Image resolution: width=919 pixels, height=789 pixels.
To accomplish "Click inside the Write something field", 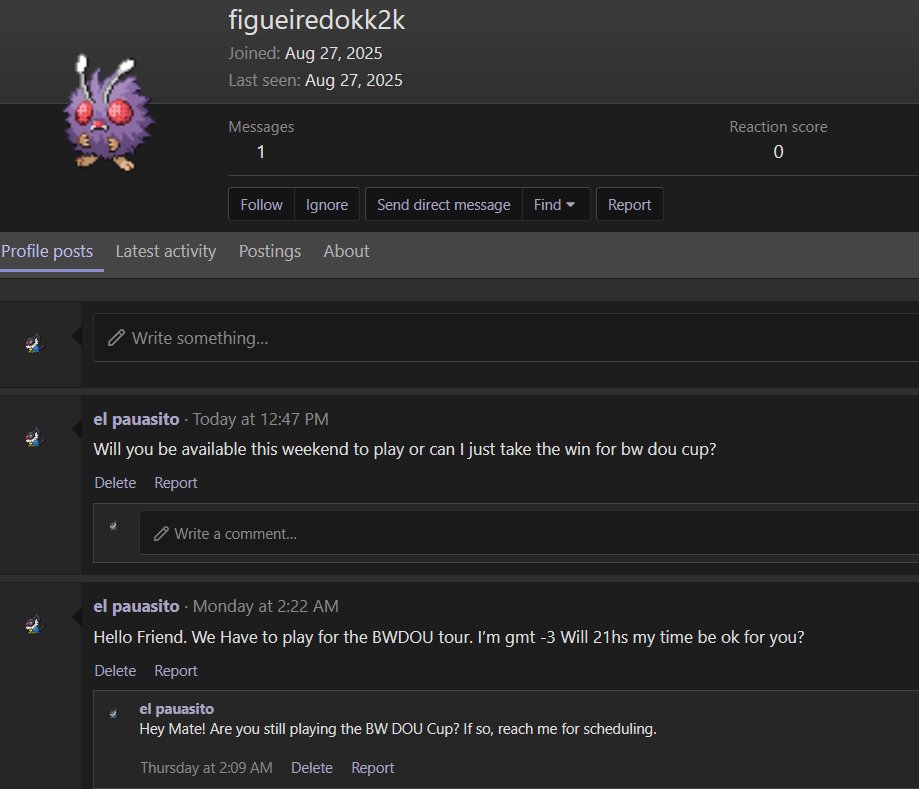I will tap(506, 338).
